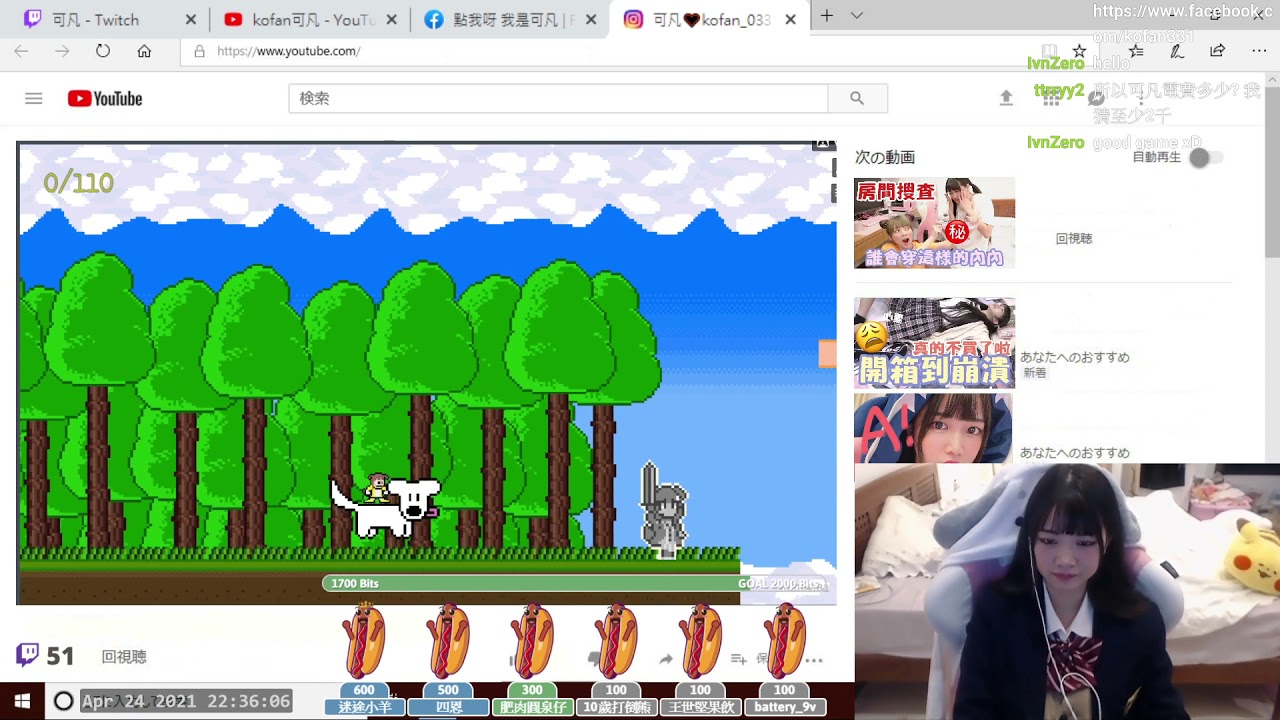Click the site lock icon in address bar
Screen dimensions: 1280x720
199,51
